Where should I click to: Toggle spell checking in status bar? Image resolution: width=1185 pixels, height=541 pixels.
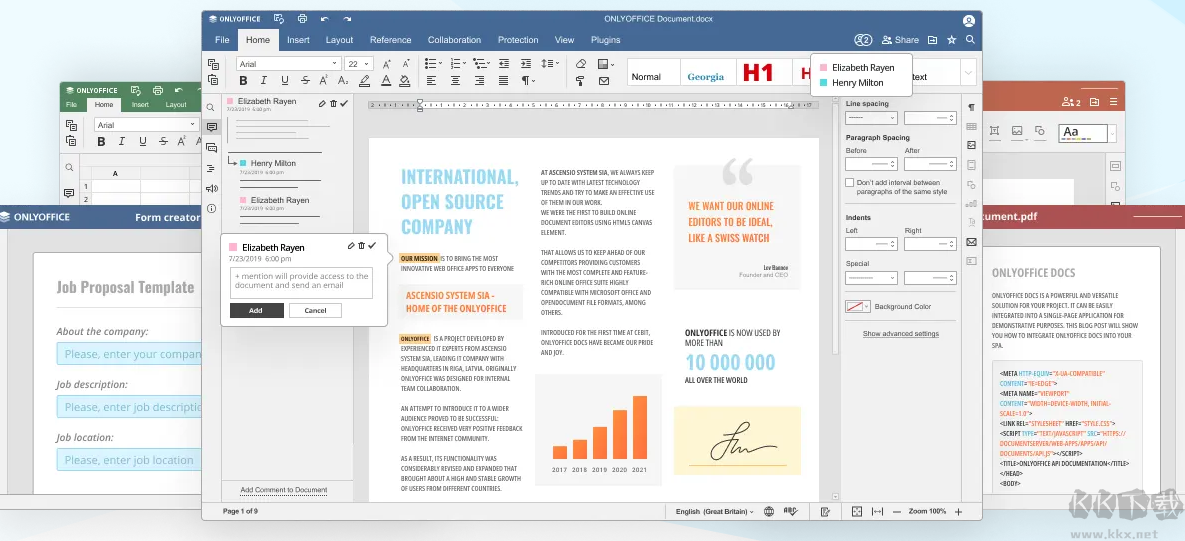[790, 511]
